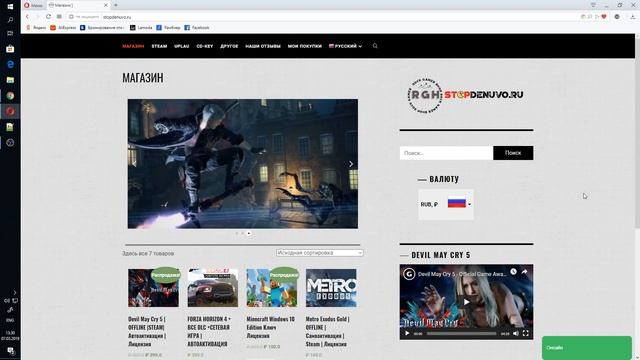Viewport: 640px width, 360px height.
Task: Reload the current page
Action: (48, 17)
